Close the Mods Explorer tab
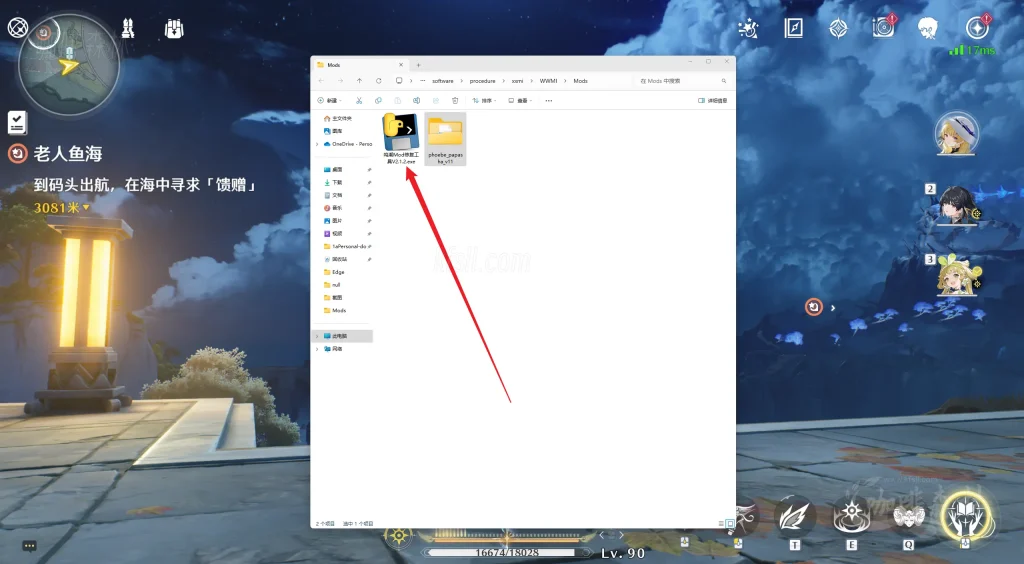The width and height of the screenshot is (1024, 564). point(401,65)
